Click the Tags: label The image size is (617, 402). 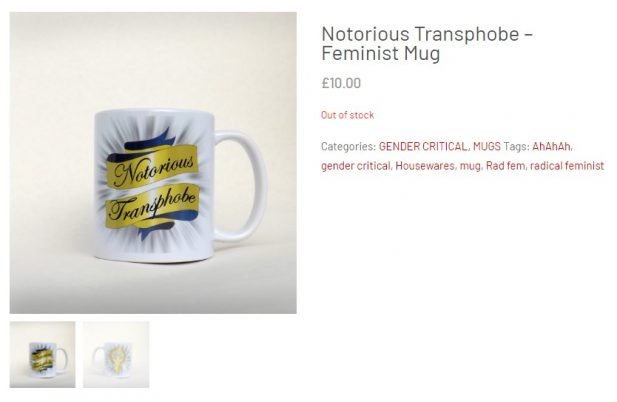tap(516, 147)
